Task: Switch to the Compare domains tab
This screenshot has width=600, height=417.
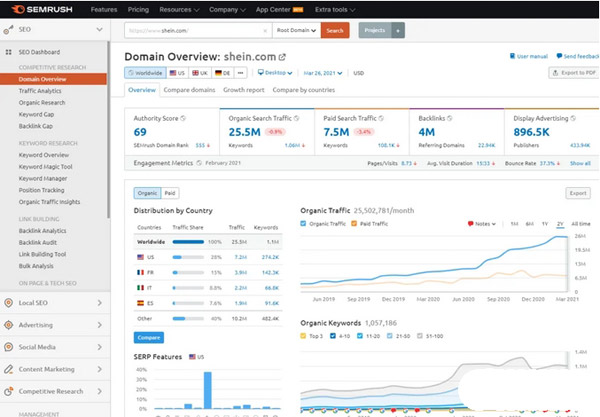Action: click(190, 90)
